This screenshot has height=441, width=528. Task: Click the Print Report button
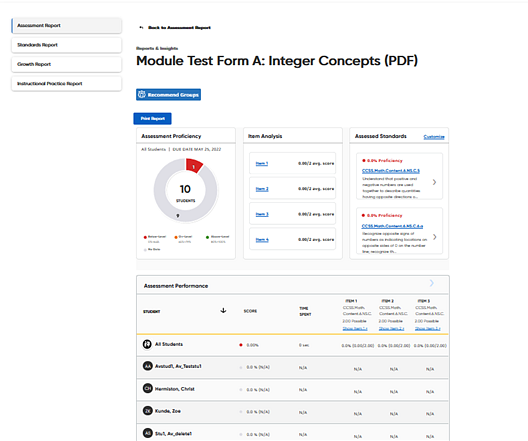click(x=153, y=118)
